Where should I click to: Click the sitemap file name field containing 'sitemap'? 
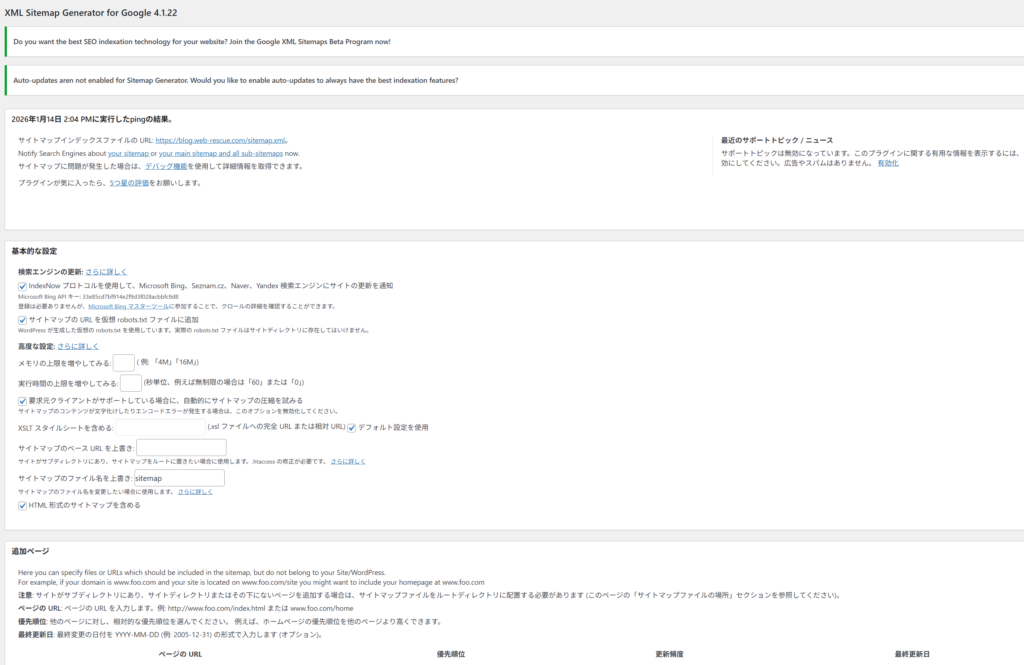coord(179,479)
